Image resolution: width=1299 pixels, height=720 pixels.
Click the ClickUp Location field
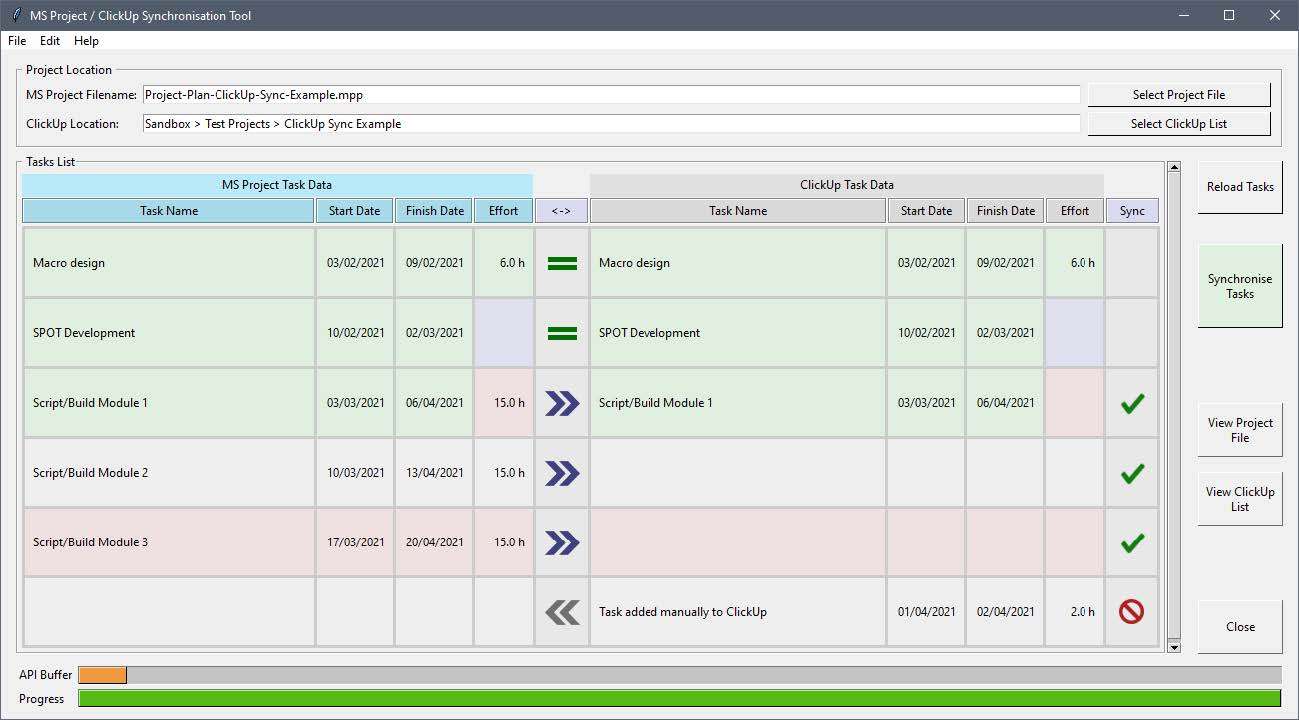point(611,124)
